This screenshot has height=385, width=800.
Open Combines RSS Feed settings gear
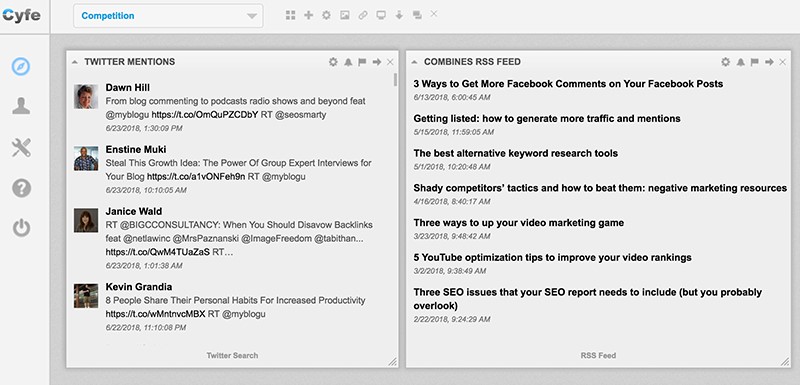tap(726, 62)
